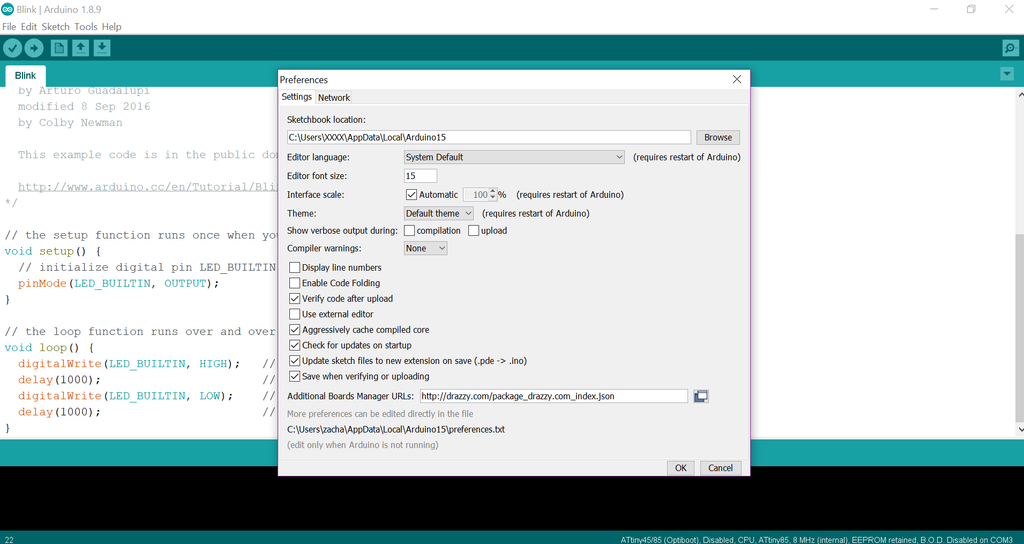Uncheck Automatic interface scale
This screenshot has width=1024, height=544.
pos(411,195)
